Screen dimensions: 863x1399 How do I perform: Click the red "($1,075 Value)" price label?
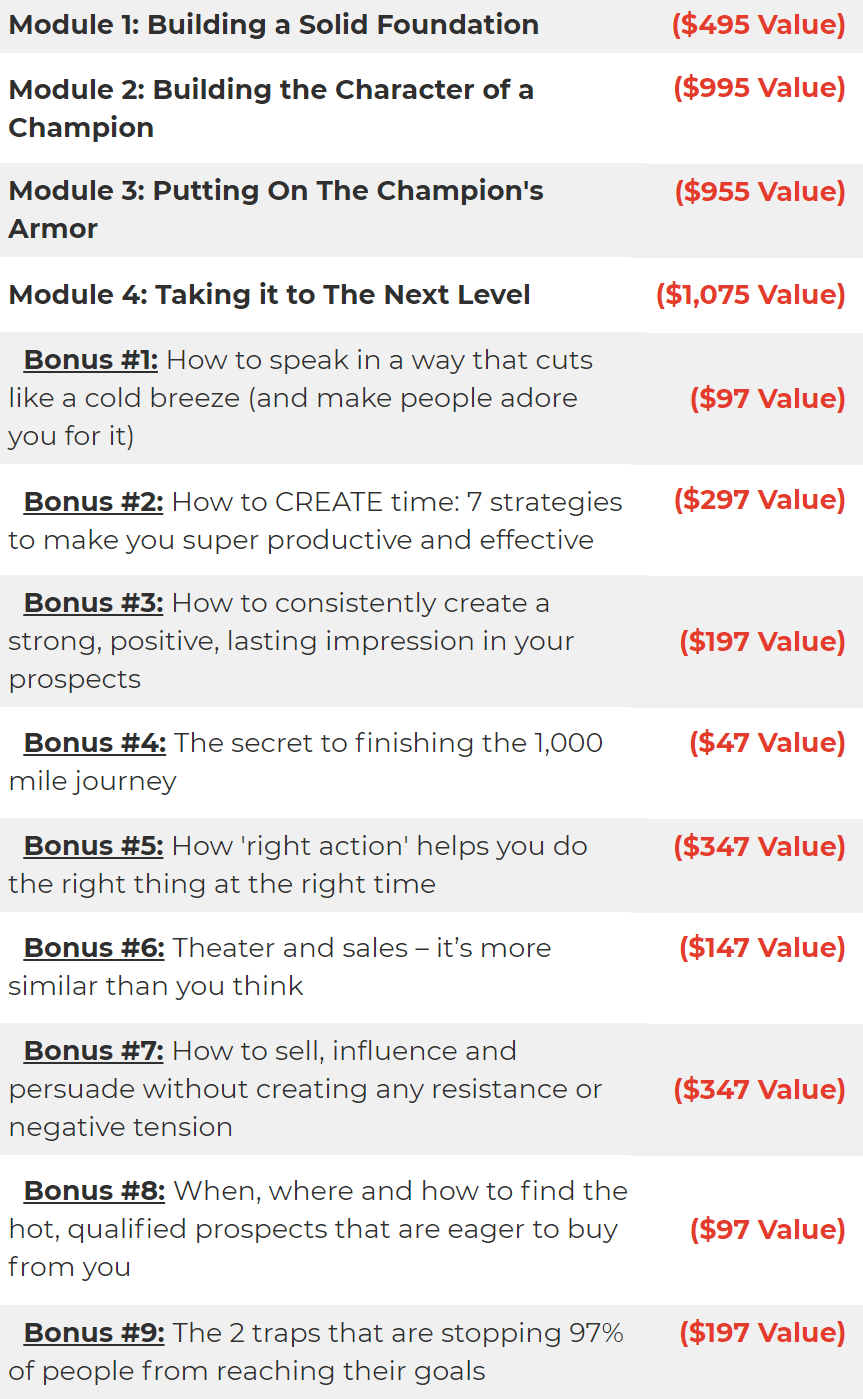point(750,295)
